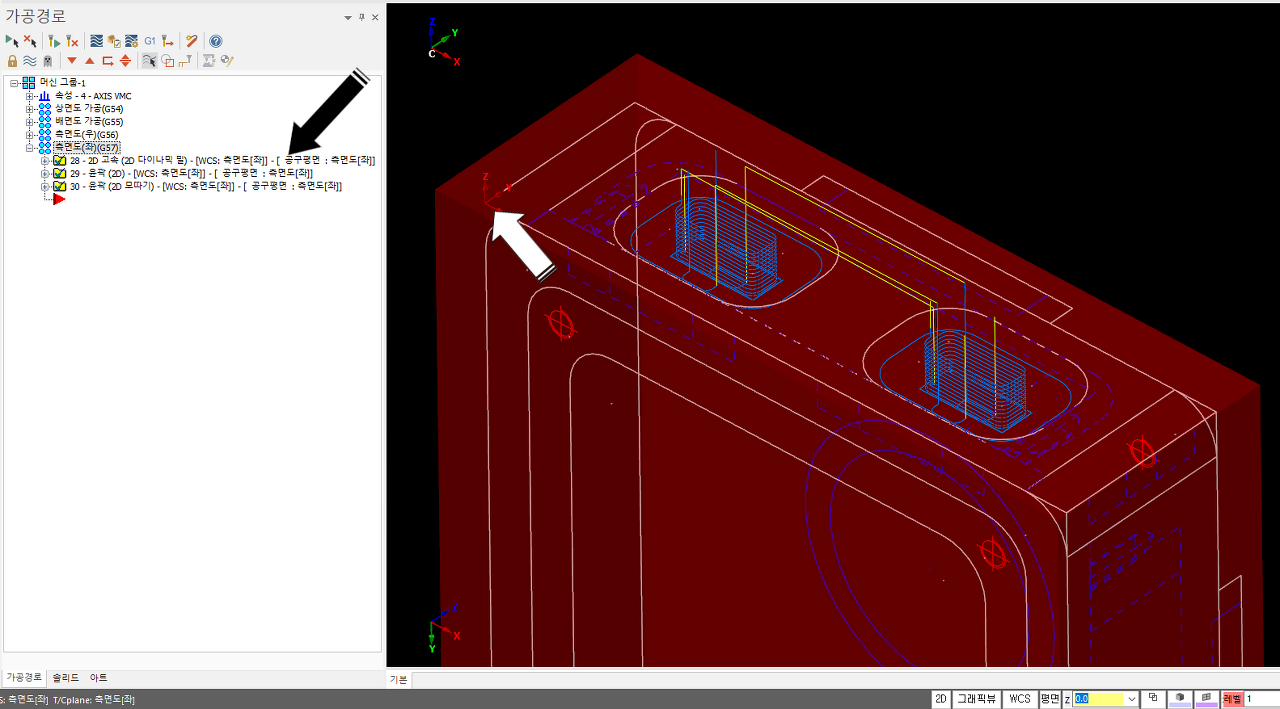Post selected operations with G1 icon

click(150, 41)
